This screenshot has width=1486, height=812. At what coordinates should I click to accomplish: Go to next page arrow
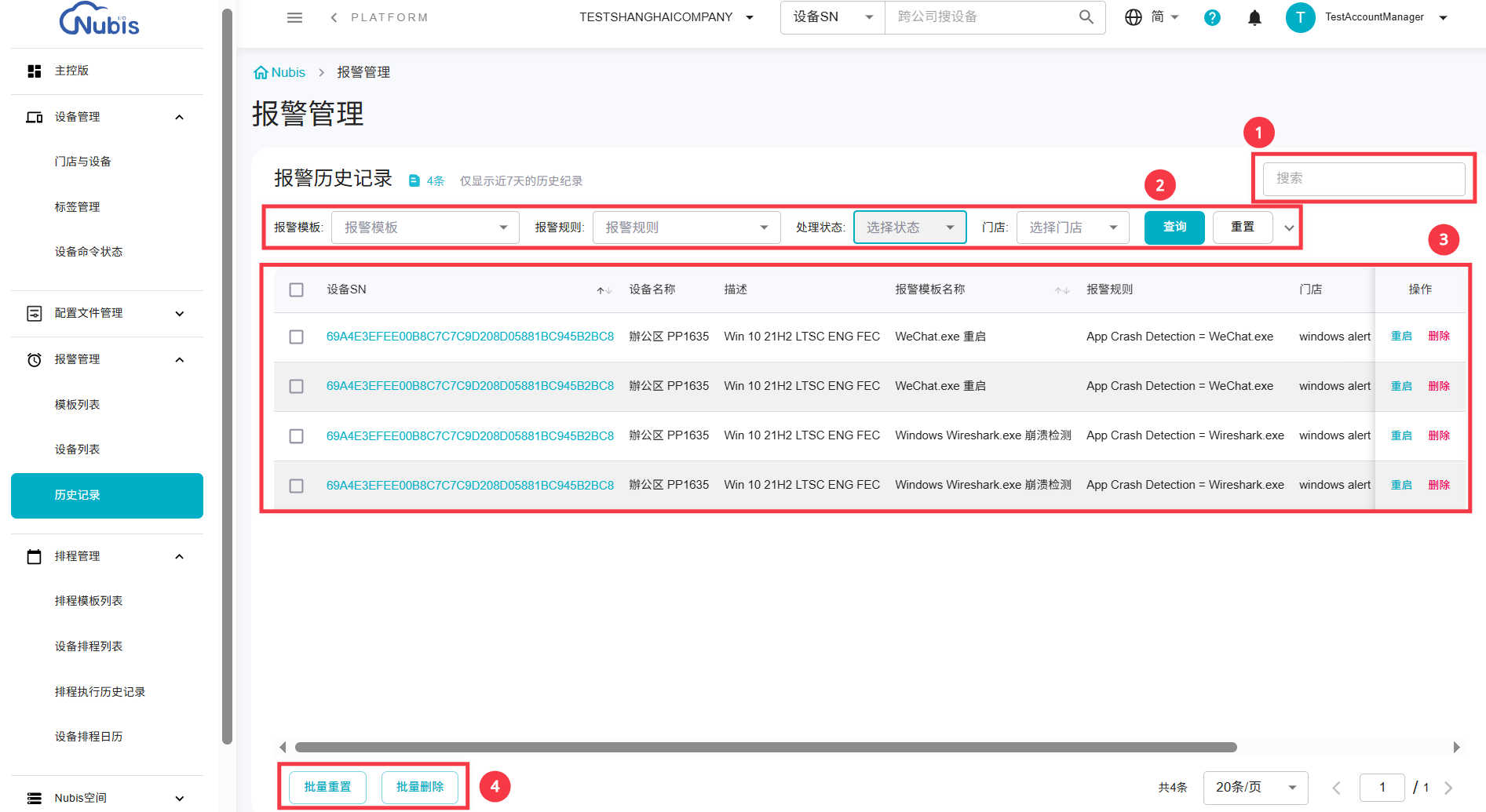1449,788
